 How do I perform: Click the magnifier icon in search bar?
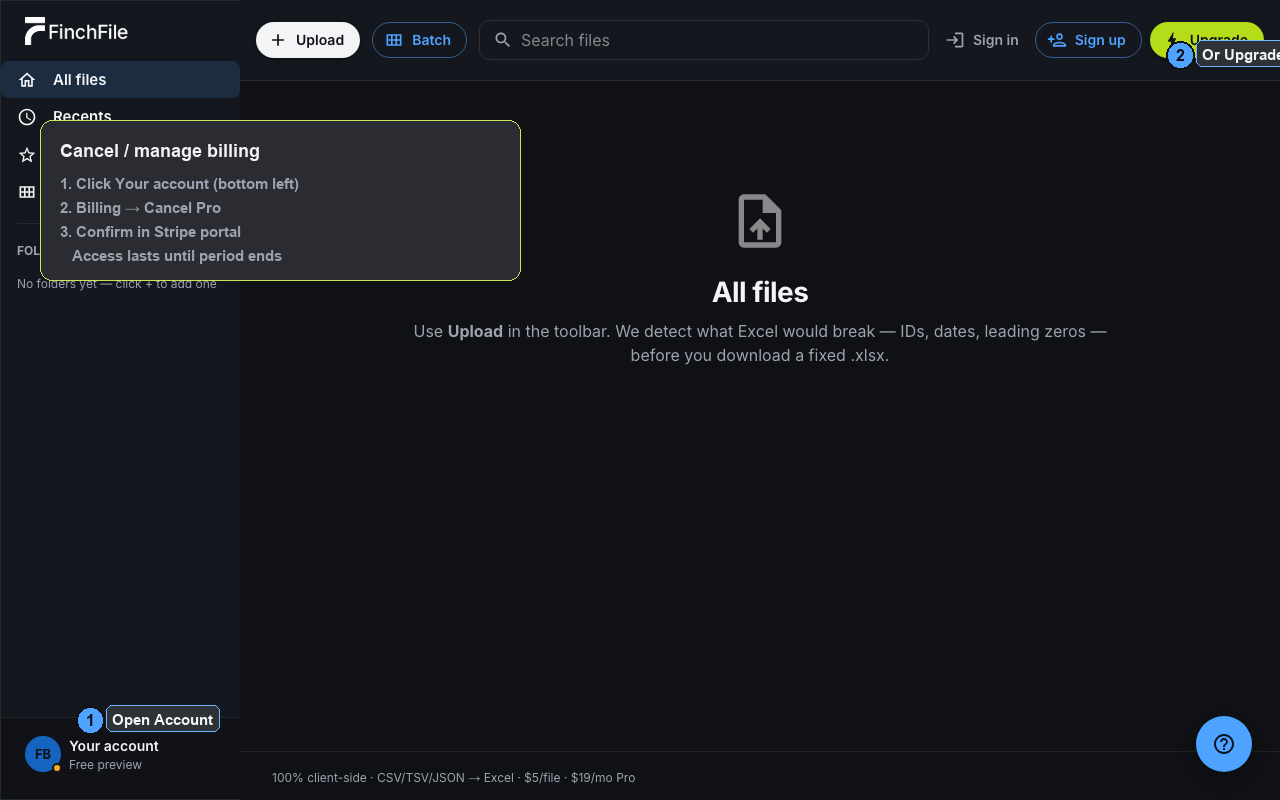tap(503, 40)
